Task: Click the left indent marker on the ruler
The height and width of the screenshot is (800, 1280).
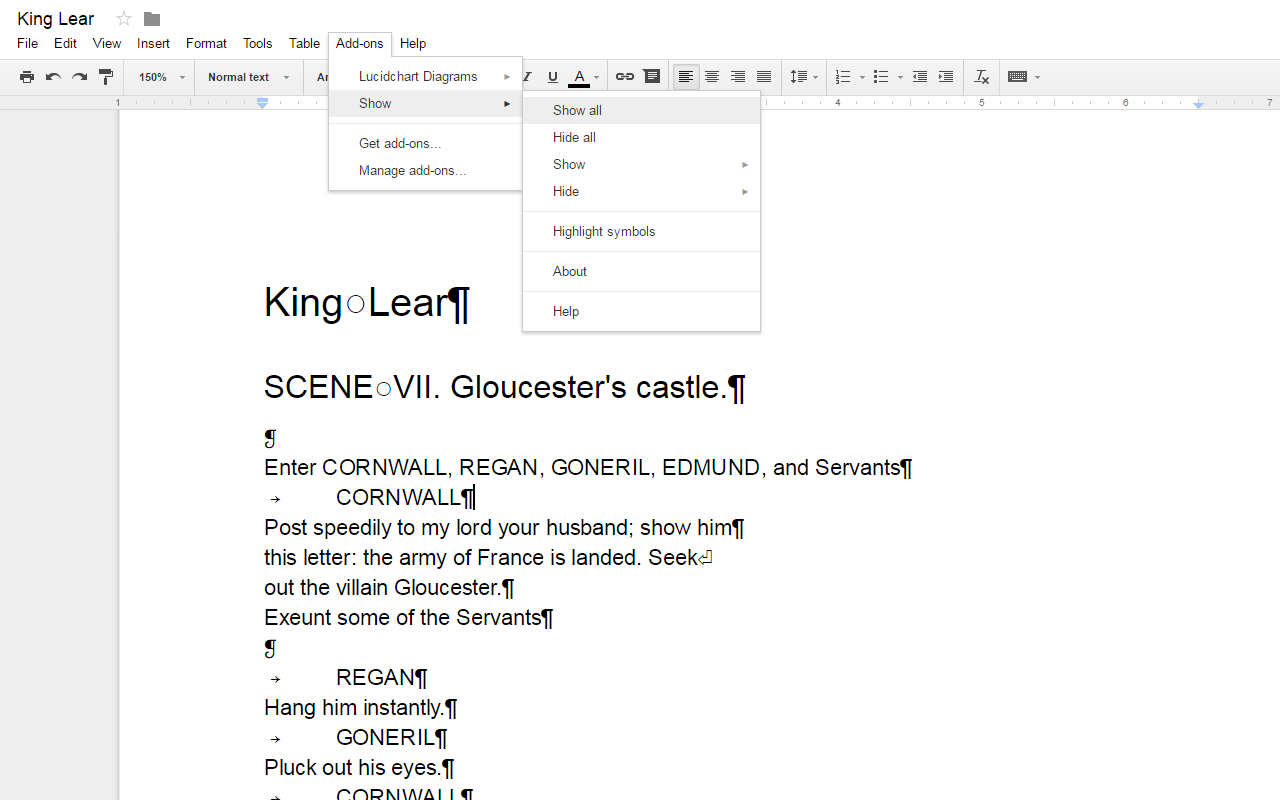Action: click(263, 103)
